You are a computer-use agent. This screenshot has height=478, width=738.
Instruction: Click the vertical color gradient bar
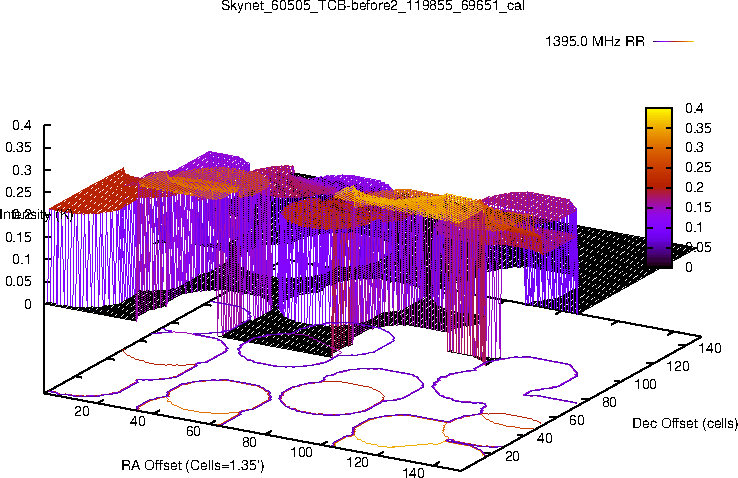click(659, 188)
